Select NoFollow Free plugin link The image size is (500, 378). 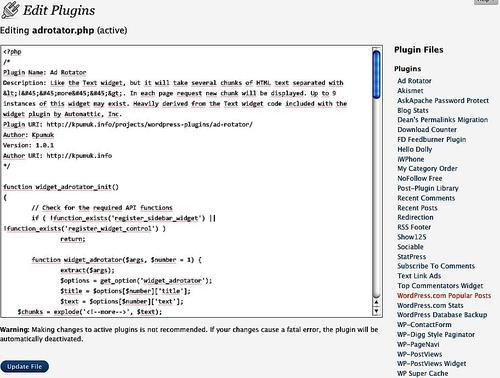click(x=420, y=178)
